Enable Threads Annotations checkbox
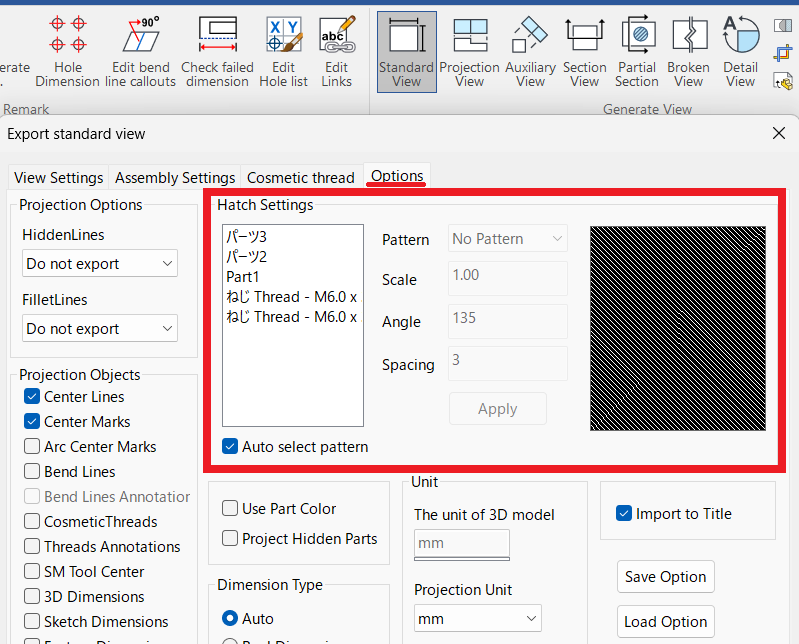Image resolution: width=799 pixels, height=644 pixels. (x=32, y=546)
